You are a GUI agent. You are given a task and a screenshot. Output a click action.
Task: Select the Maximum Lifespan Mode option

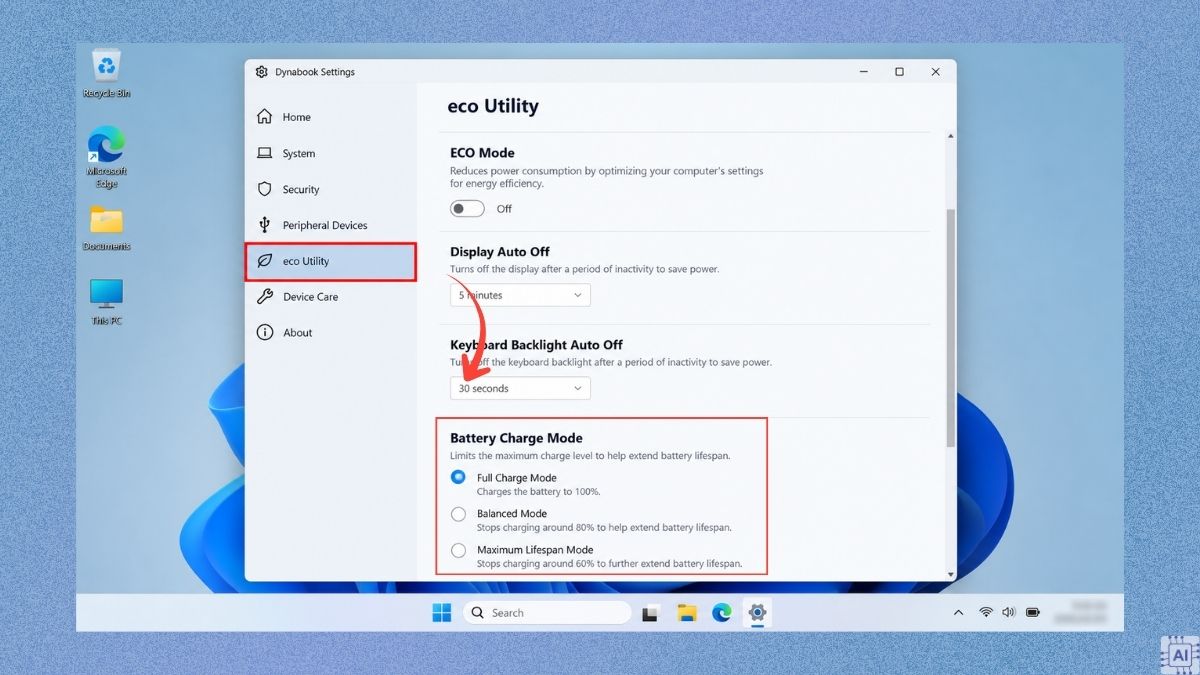point(458,550)
